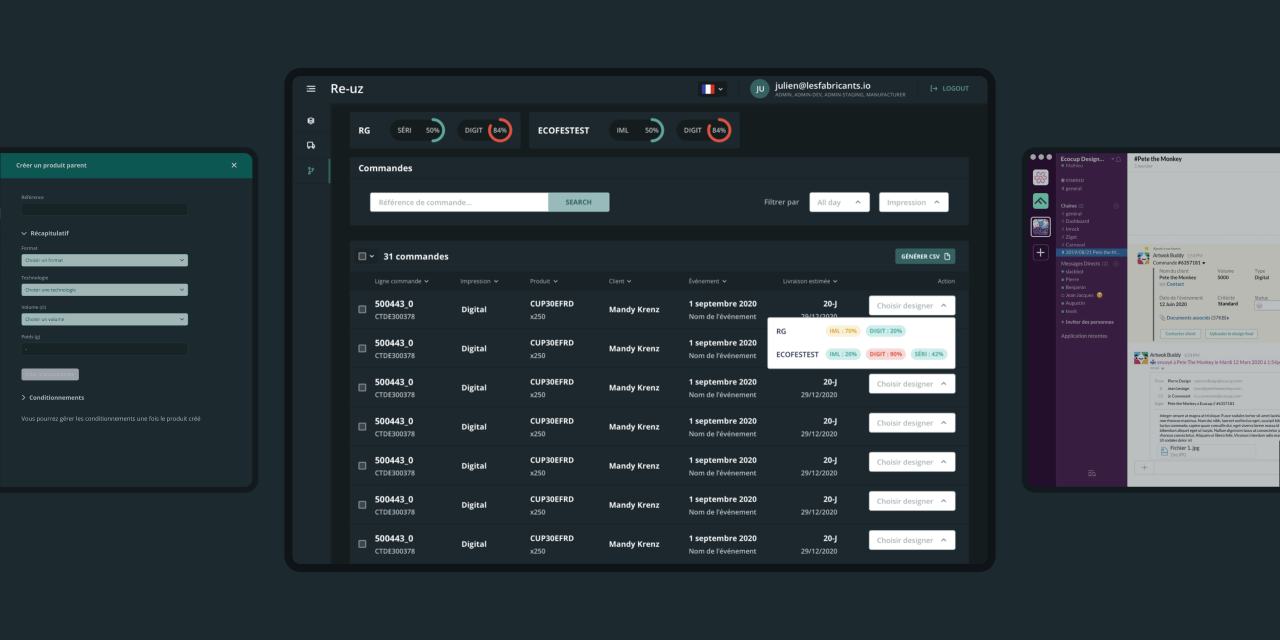Image resolution: width=1280 pixels, height=640 pixels.
Task: Click the ECOFESTEST DIGIT 84% progress gauge
Action: (x=705, y=131)
